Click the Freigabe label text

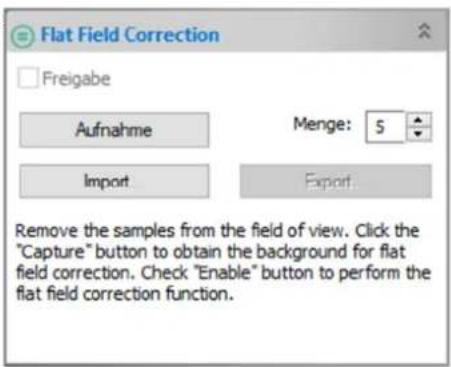[x=76, y=79]
